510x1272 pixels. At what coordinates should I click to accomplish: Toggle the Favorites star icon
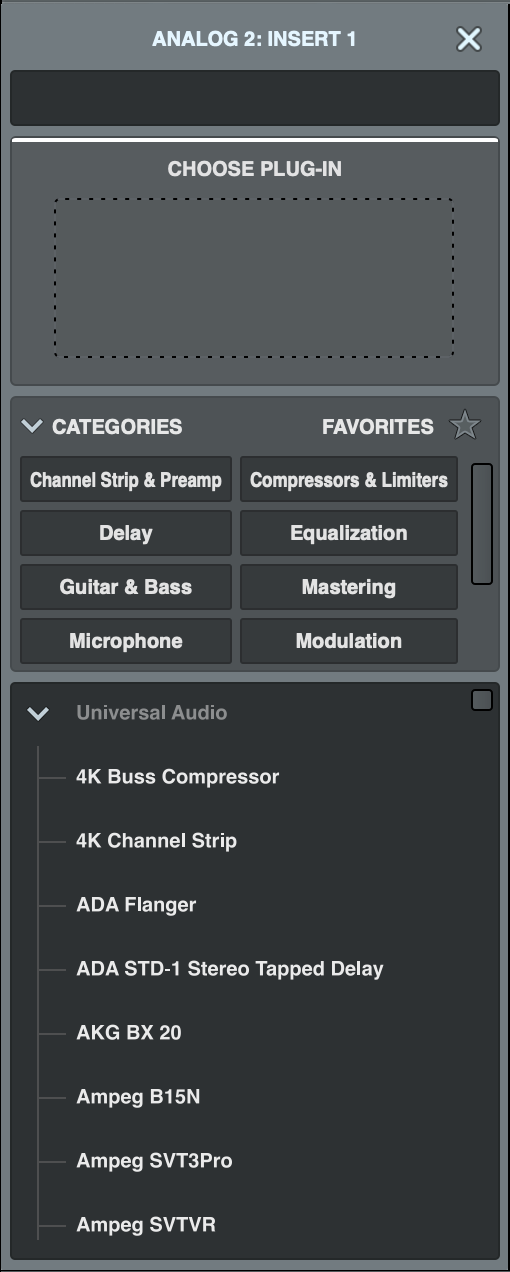pyautogui.click(x=465, y=426)
